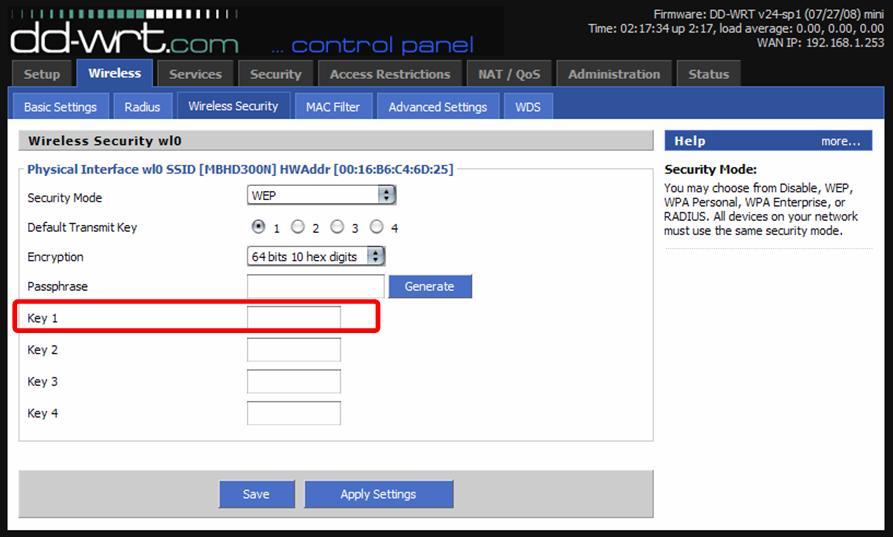This screenshot has height=537, width=893.
Task: Focus the Key 4 input field
Action: click(x=294, y=413)
